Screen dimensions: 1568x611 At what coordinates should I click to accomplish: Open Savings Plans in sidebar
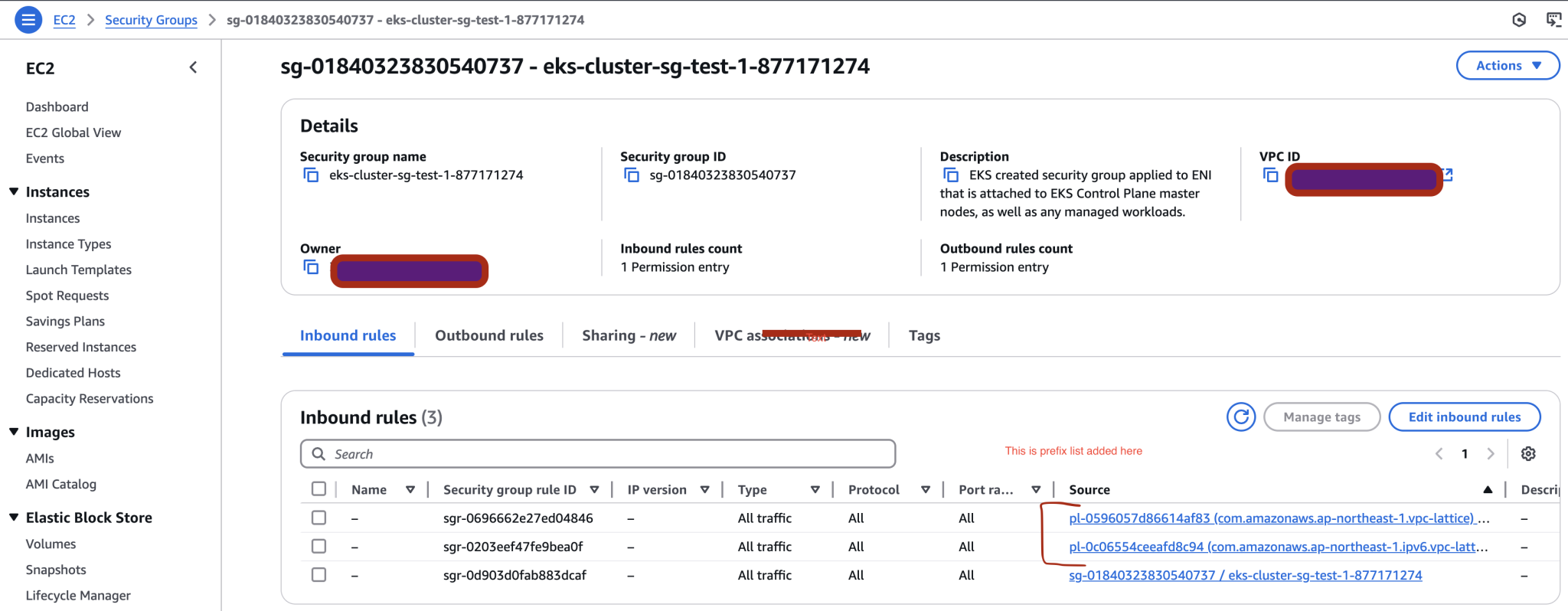point(65,322)
